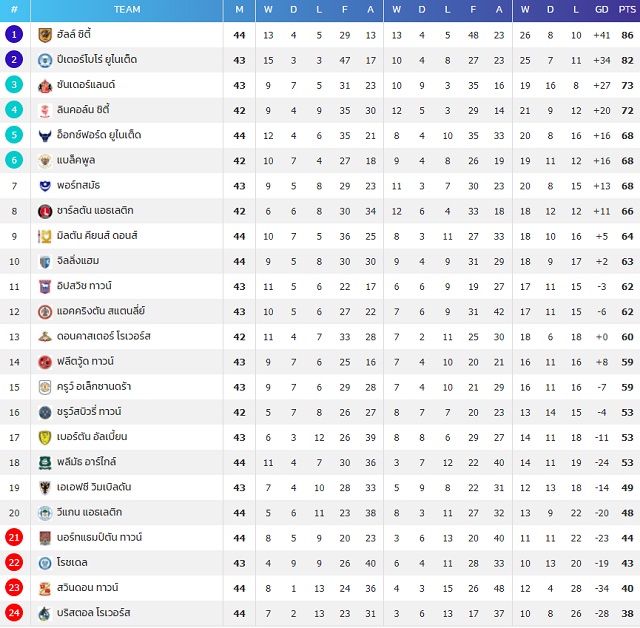The height and width of the screenshot is (628, 640).
Task: Click the purple rank 1 promotion badge
Action: (14, 35)
